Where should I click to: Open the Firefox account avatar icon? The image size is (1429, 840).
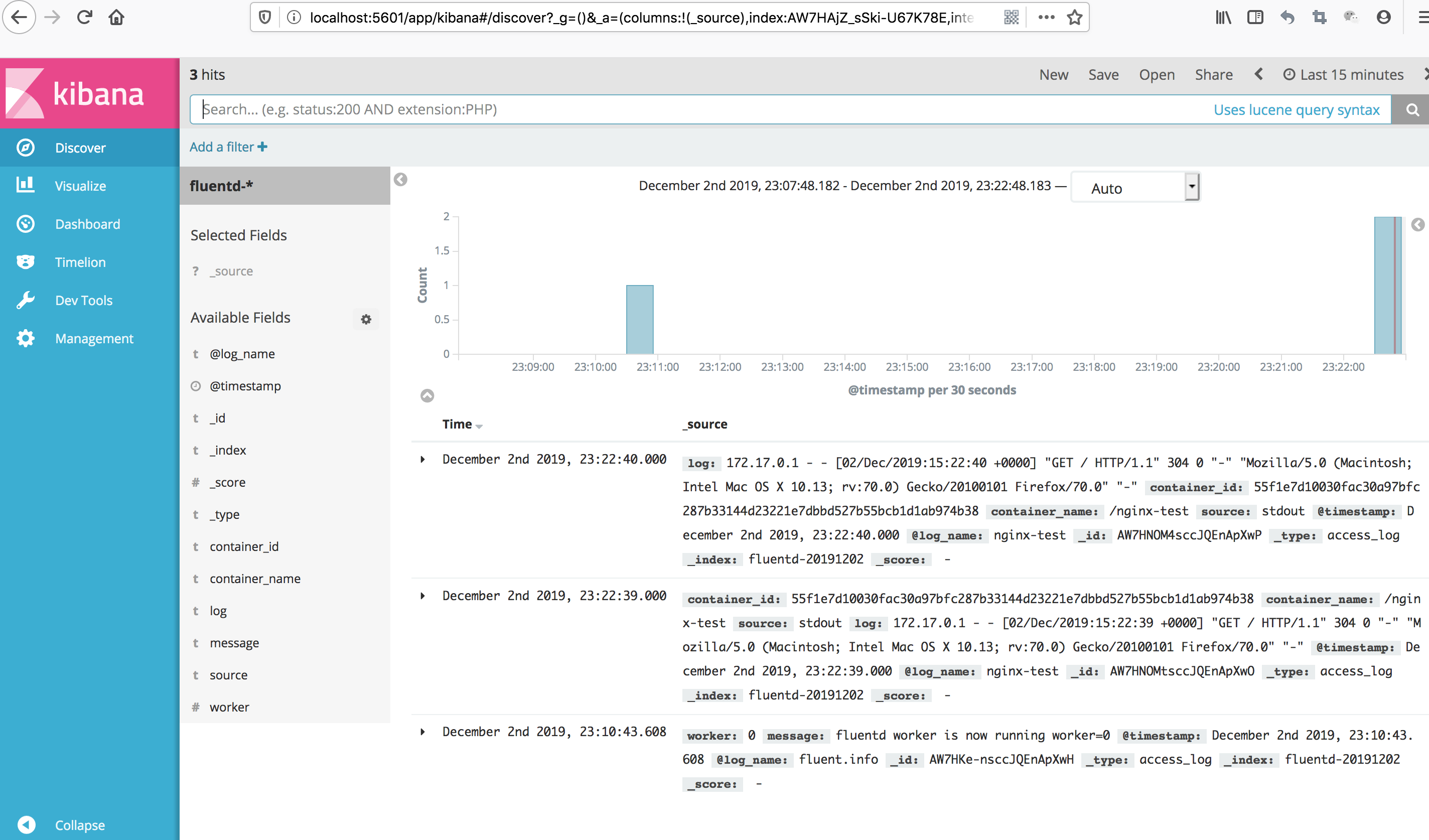click(x=1384, y=18)
